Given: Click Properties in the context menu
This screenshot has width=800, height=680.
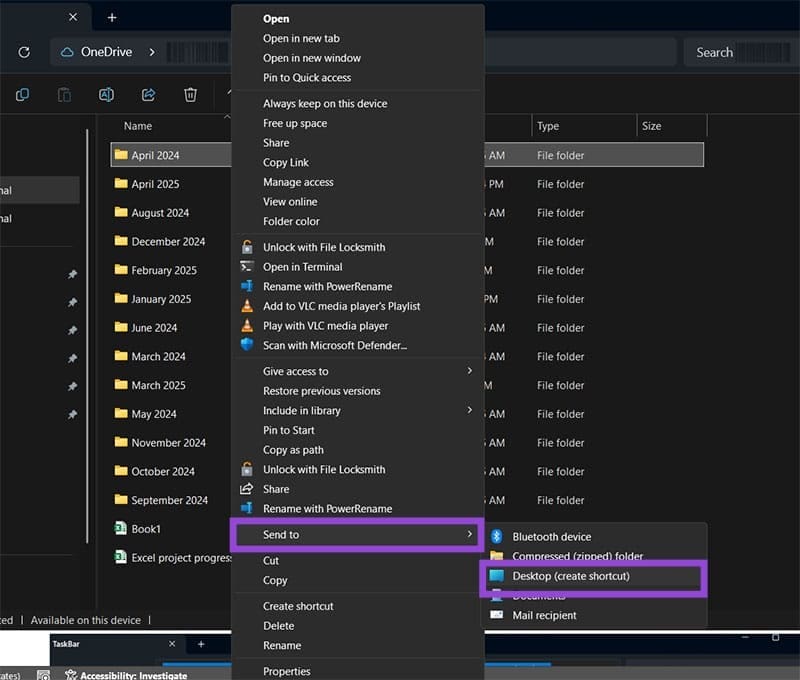Looking at the screenshot, I should click(x=286, y=671).
